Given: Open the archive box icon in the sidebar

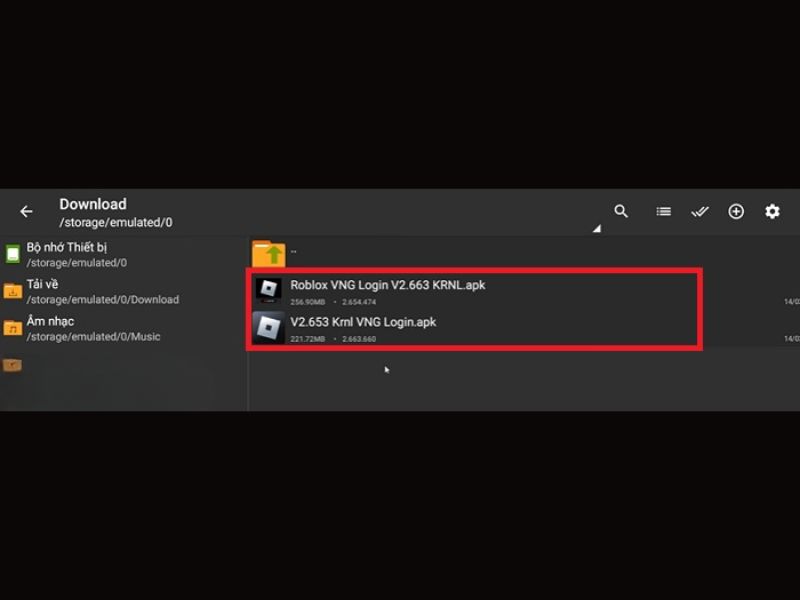Looking at the screenshot, I should click(x=12, y=365).
